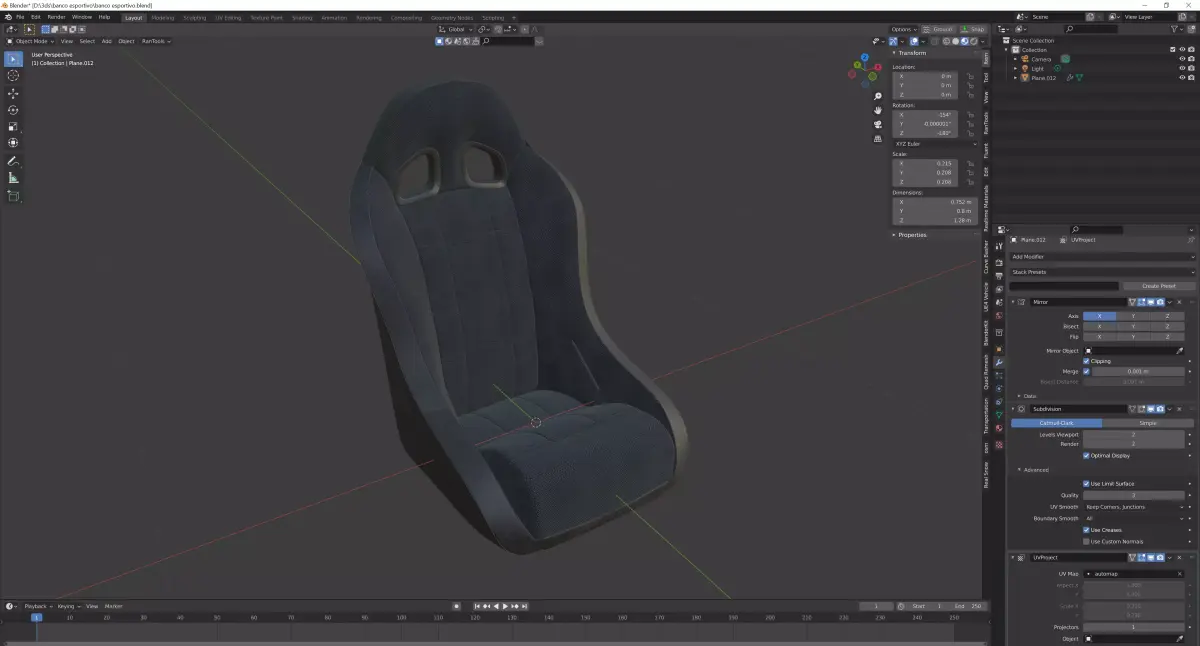
Task: Open UV Smooth Keep Corners dropdown
Action: click(x=1134, y=507)
